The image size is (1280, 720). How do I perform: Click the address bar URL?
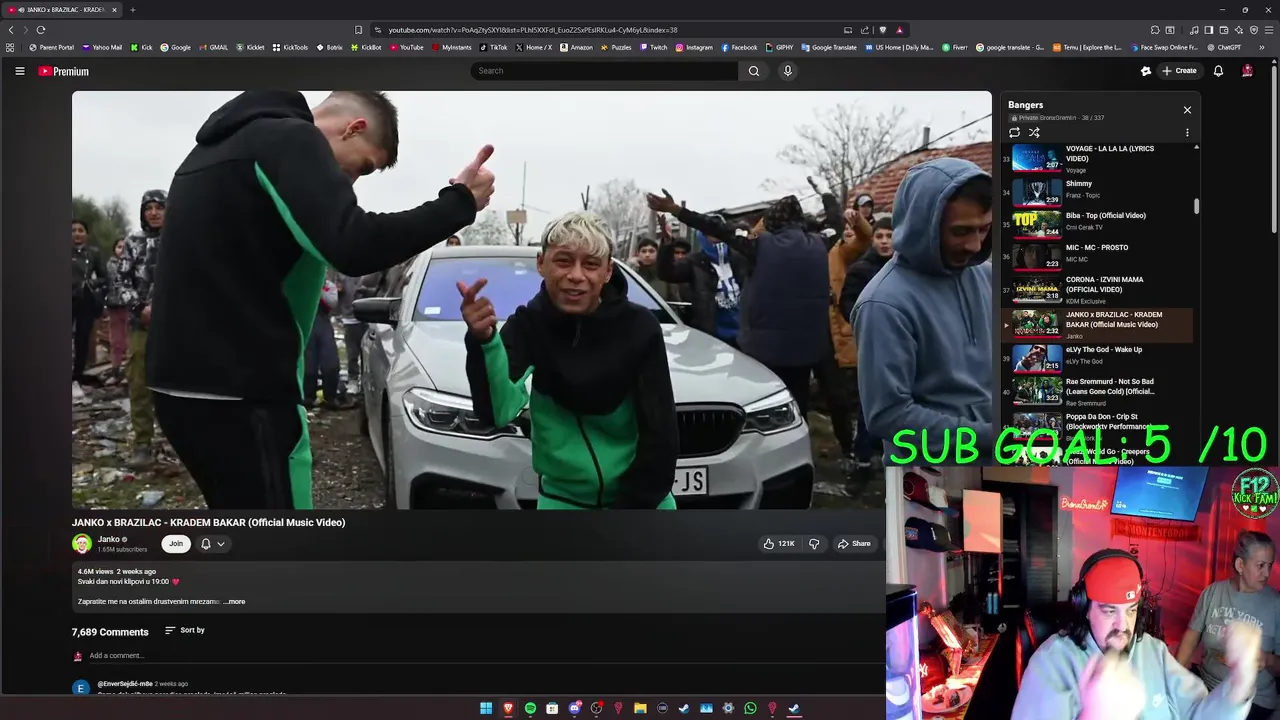[x=533, y=30]
